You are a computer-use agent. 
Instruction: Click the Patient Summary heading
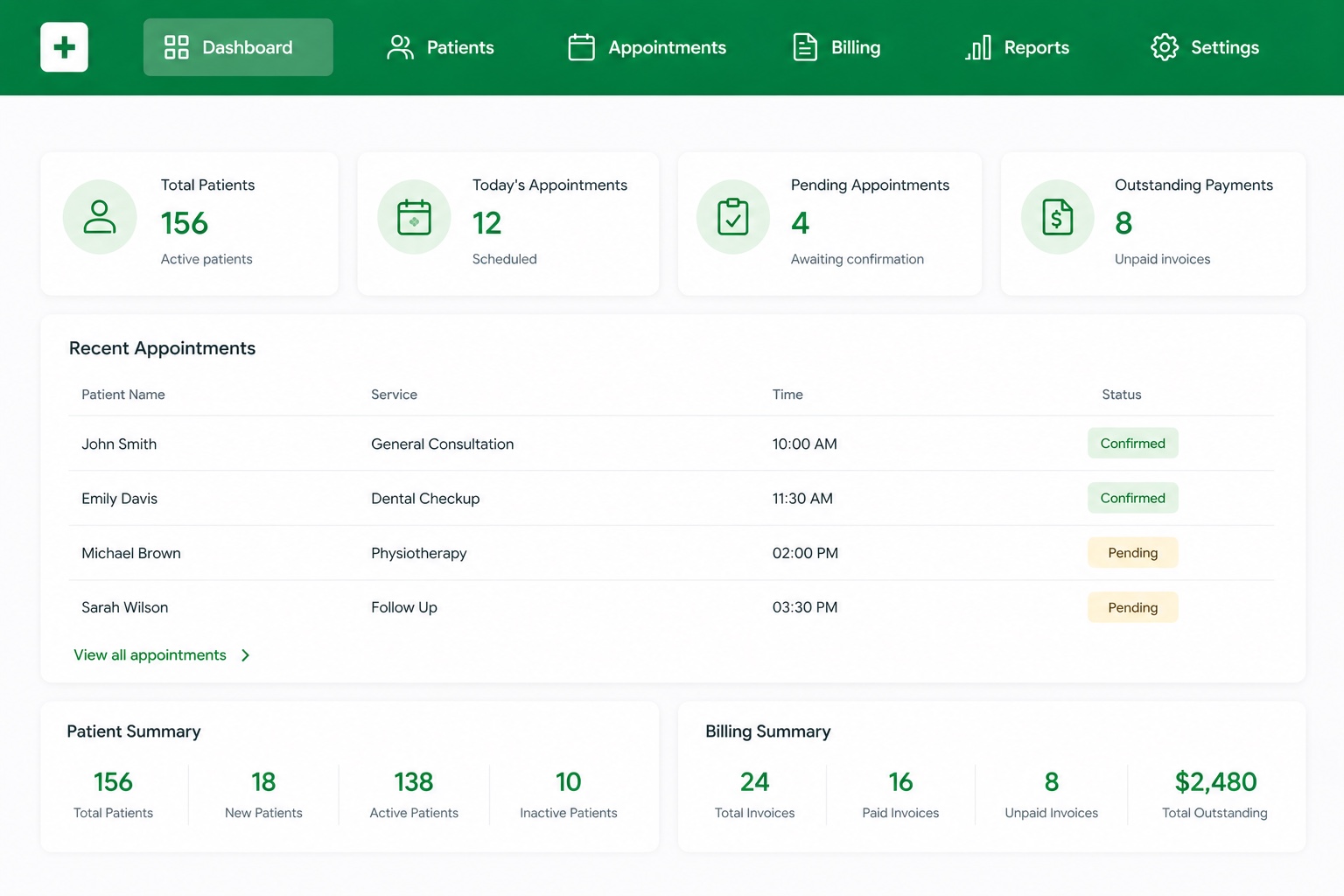(x=134, y=731)
